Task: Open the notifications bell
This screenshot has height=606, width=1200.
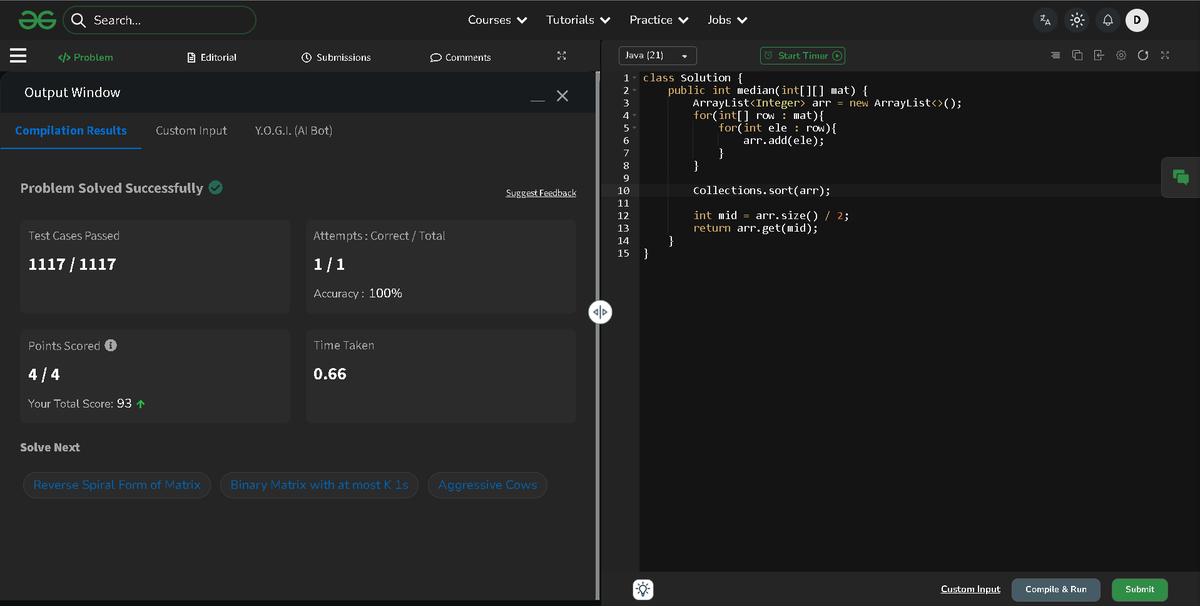Action: click(x=1107, y=20)
